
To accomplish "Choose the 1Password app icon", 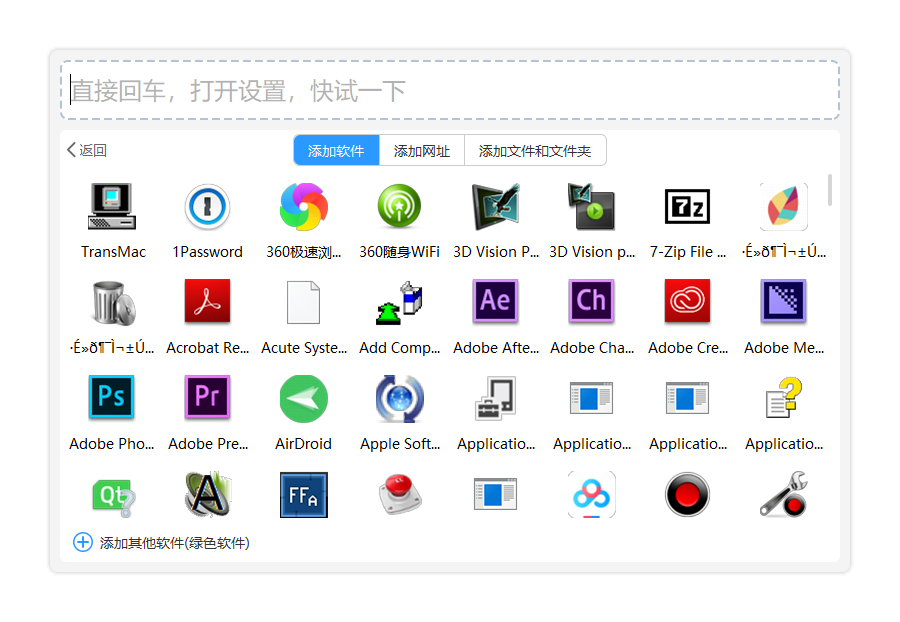I will coord(207,207).
